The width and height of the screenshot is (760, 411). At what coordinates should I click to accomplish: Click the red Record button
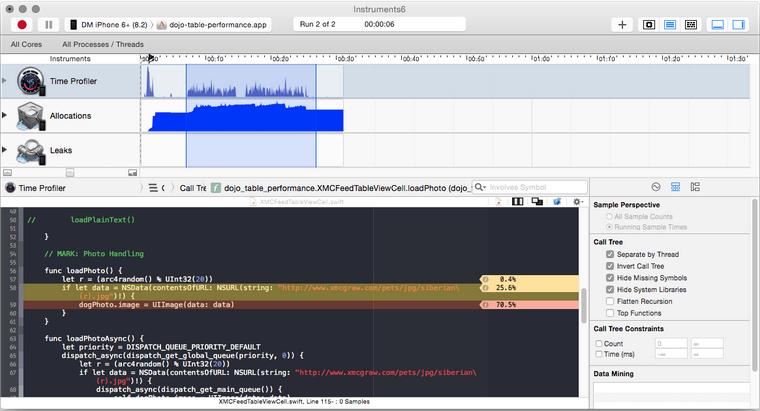pos(21,24)
